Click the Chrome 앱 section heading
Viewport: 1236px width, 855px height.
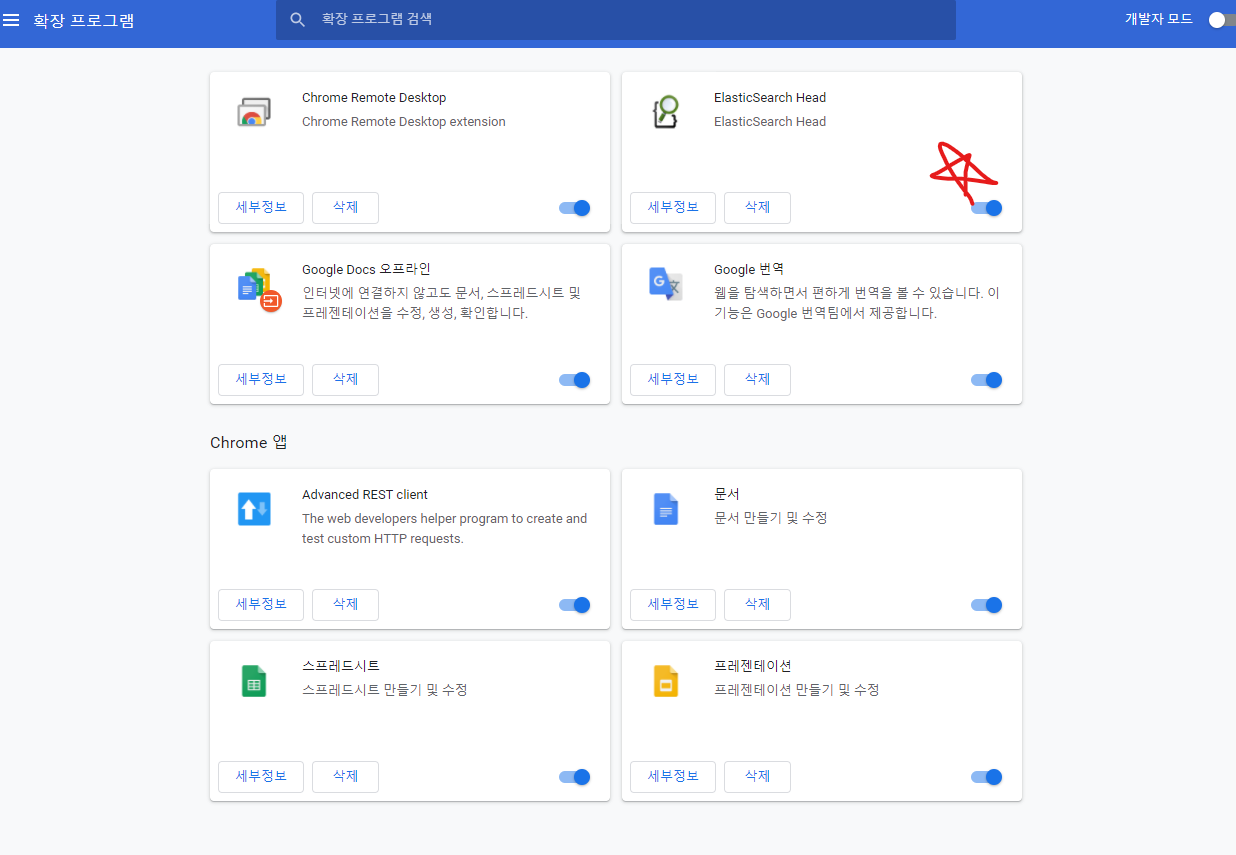tap(249, 442)
